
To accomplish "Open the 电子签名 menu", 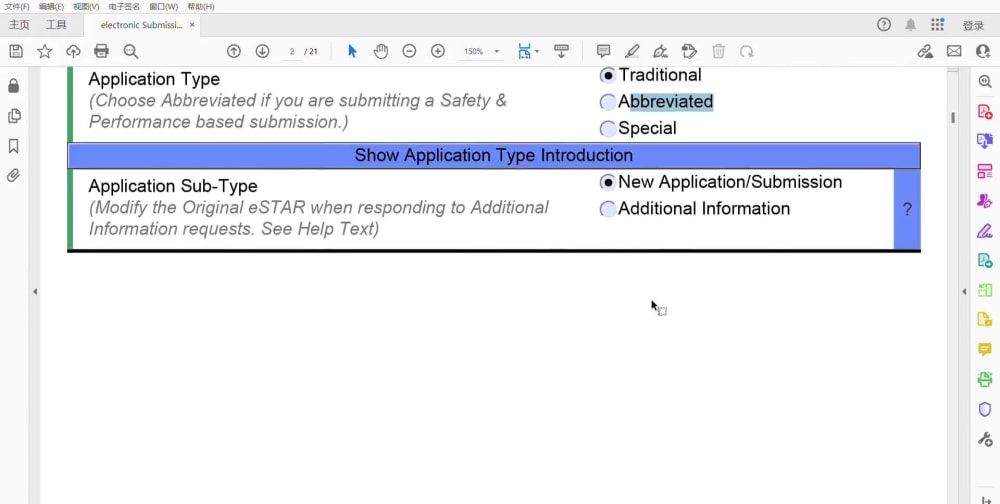I will tap(124, 6).
